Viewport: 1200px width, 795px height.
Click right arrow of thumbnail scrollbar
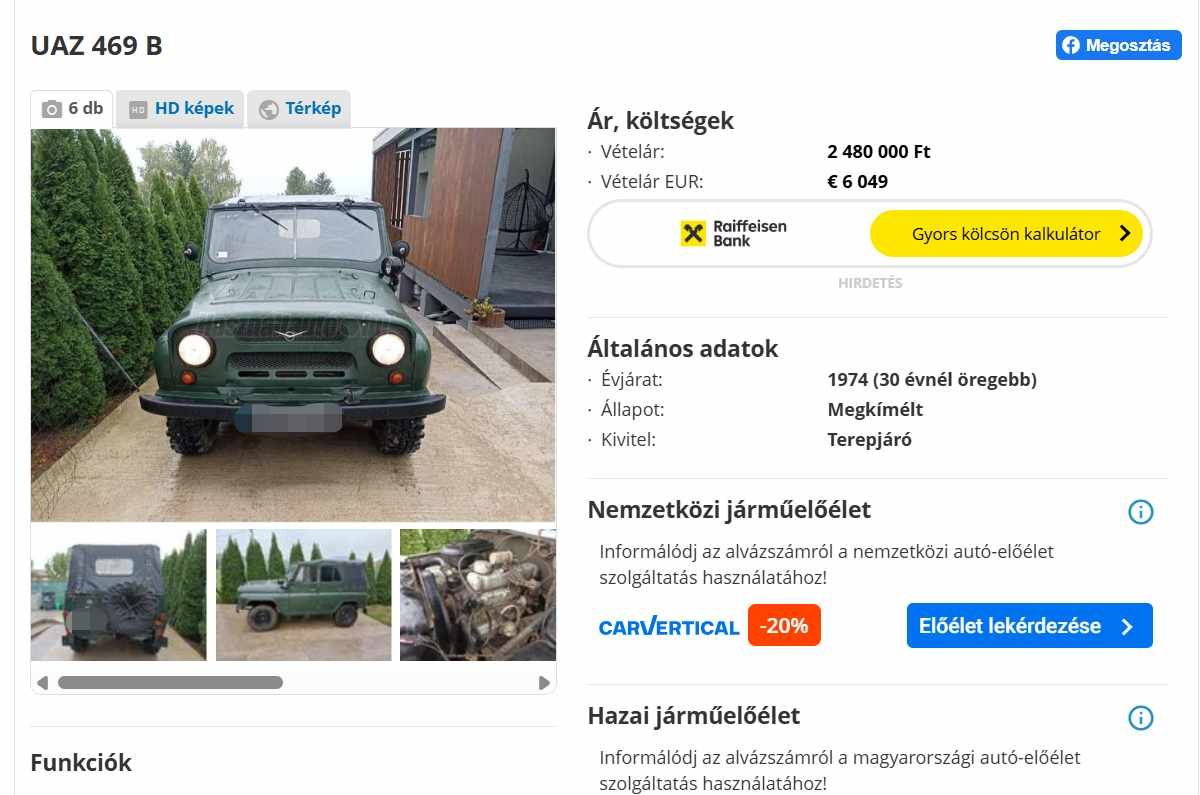[x=544, y=683]
